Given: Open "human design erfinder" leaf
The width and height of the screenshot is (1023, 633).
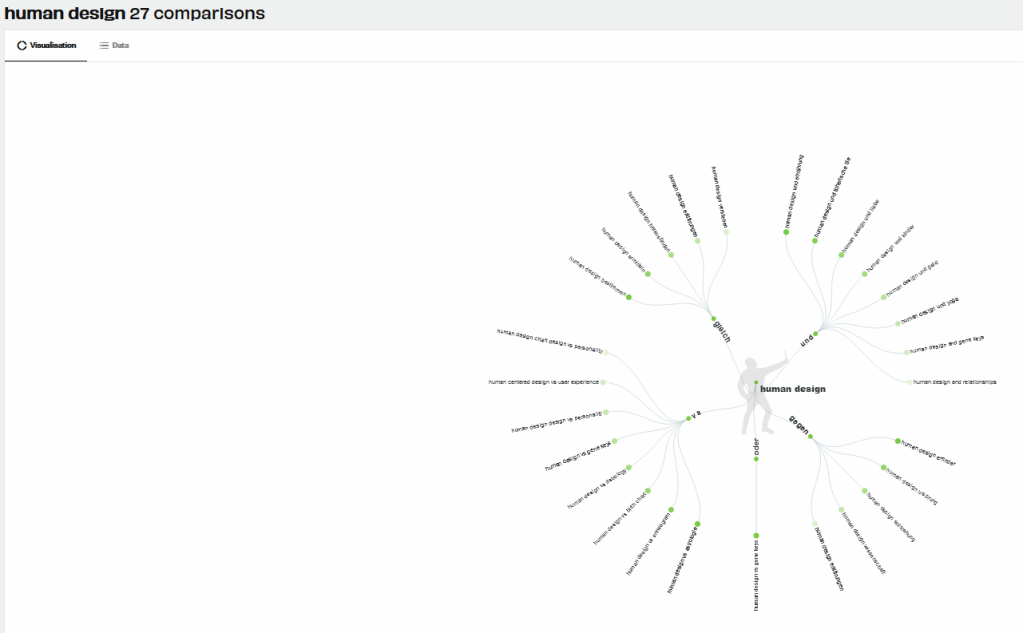Looking at the screenshot, I should pos(928,452).
